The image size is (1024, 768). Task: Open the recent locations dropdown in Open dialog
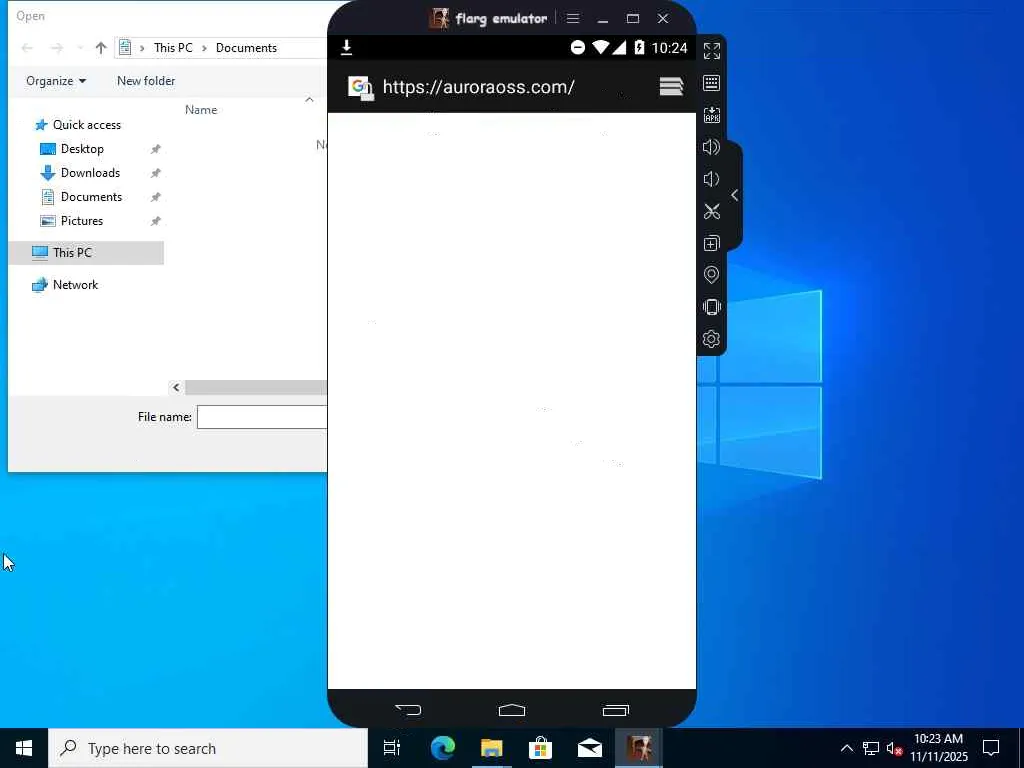(x=80, y=48)
